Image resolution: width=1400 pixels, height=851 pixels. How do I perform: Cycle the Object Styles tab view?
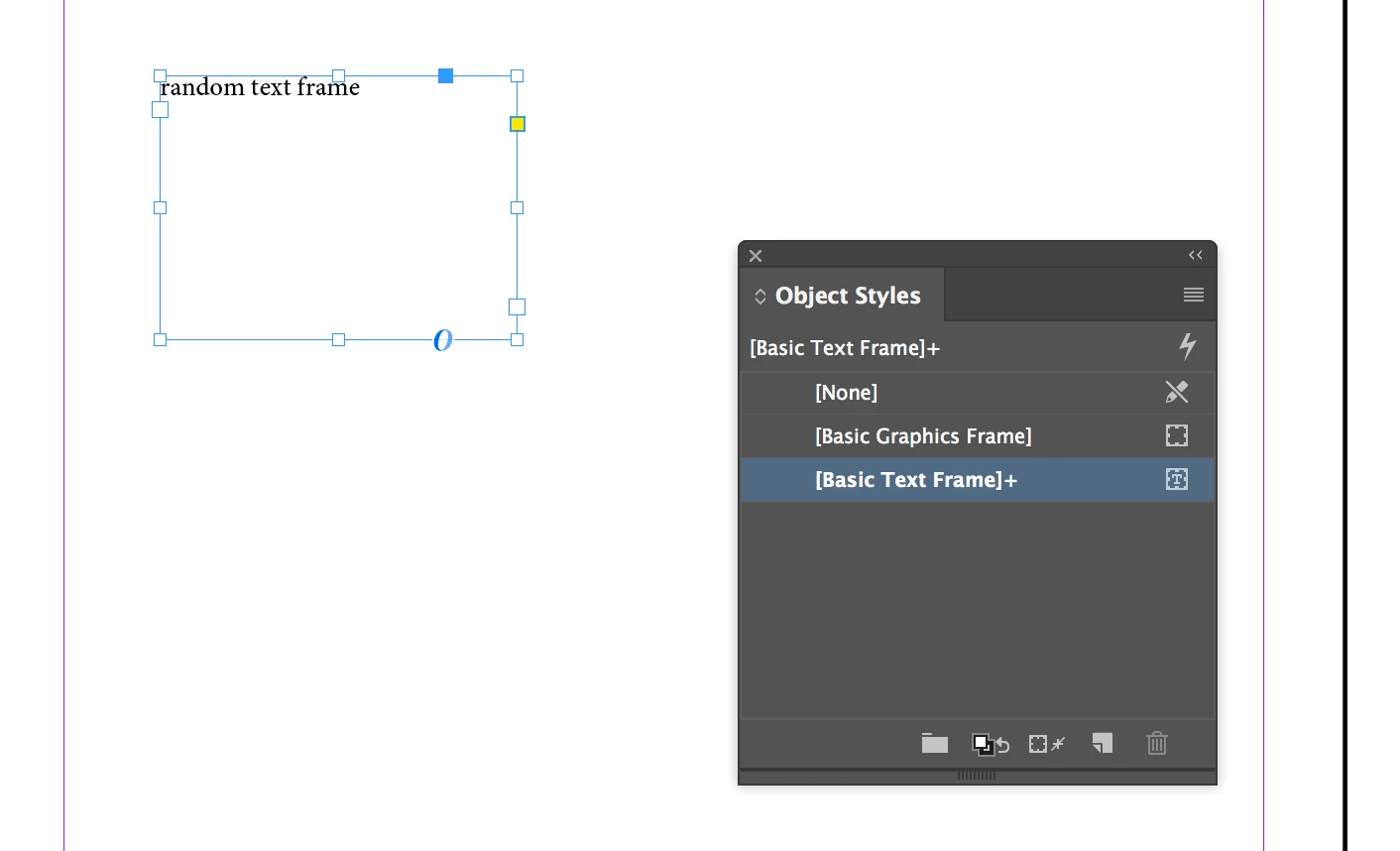(760, 297)
